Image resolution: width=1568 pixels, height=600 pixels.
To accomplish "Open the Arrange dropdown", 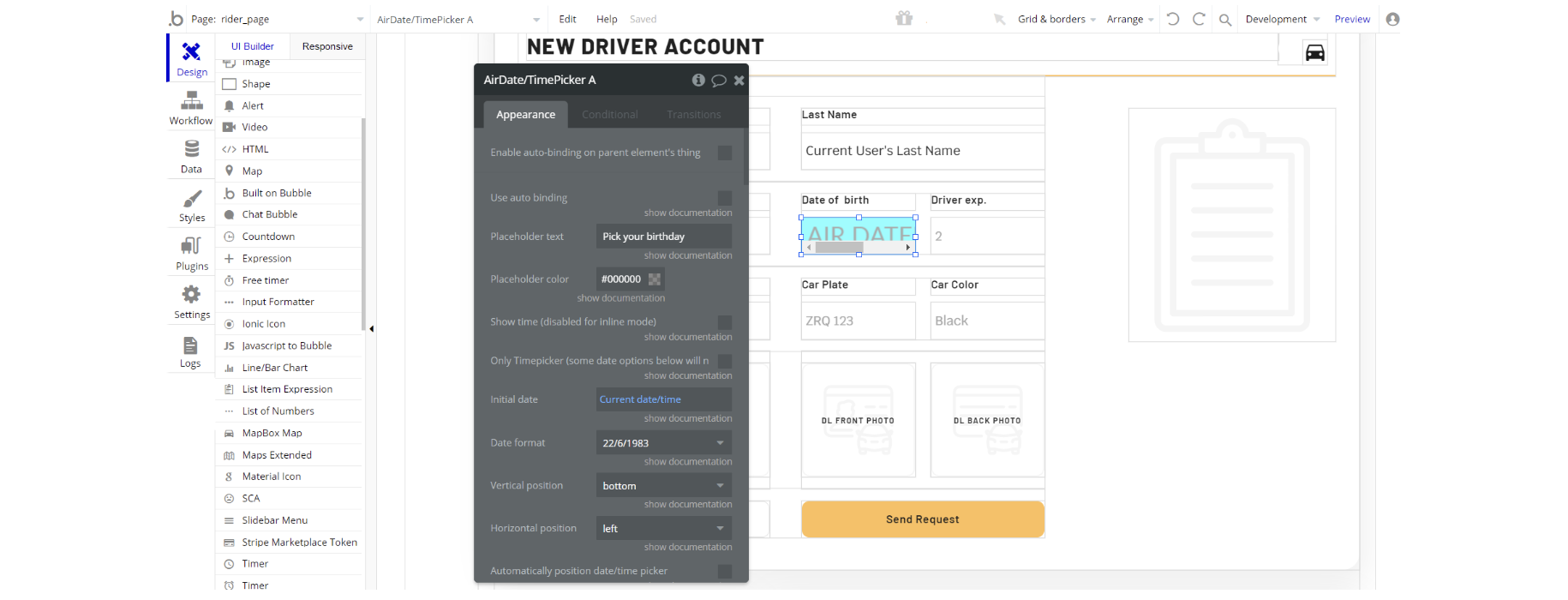I will click(1130, 19).
